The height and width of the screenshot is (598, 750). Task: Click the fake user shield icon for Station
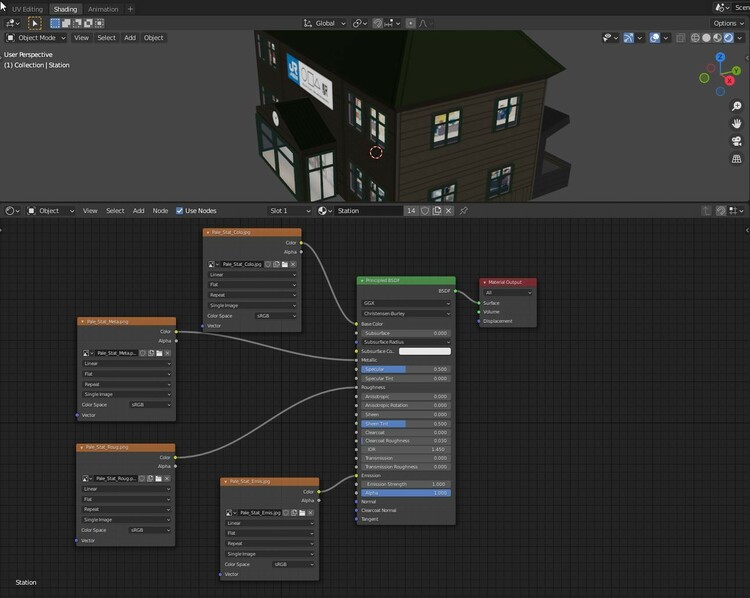(425, 211)
